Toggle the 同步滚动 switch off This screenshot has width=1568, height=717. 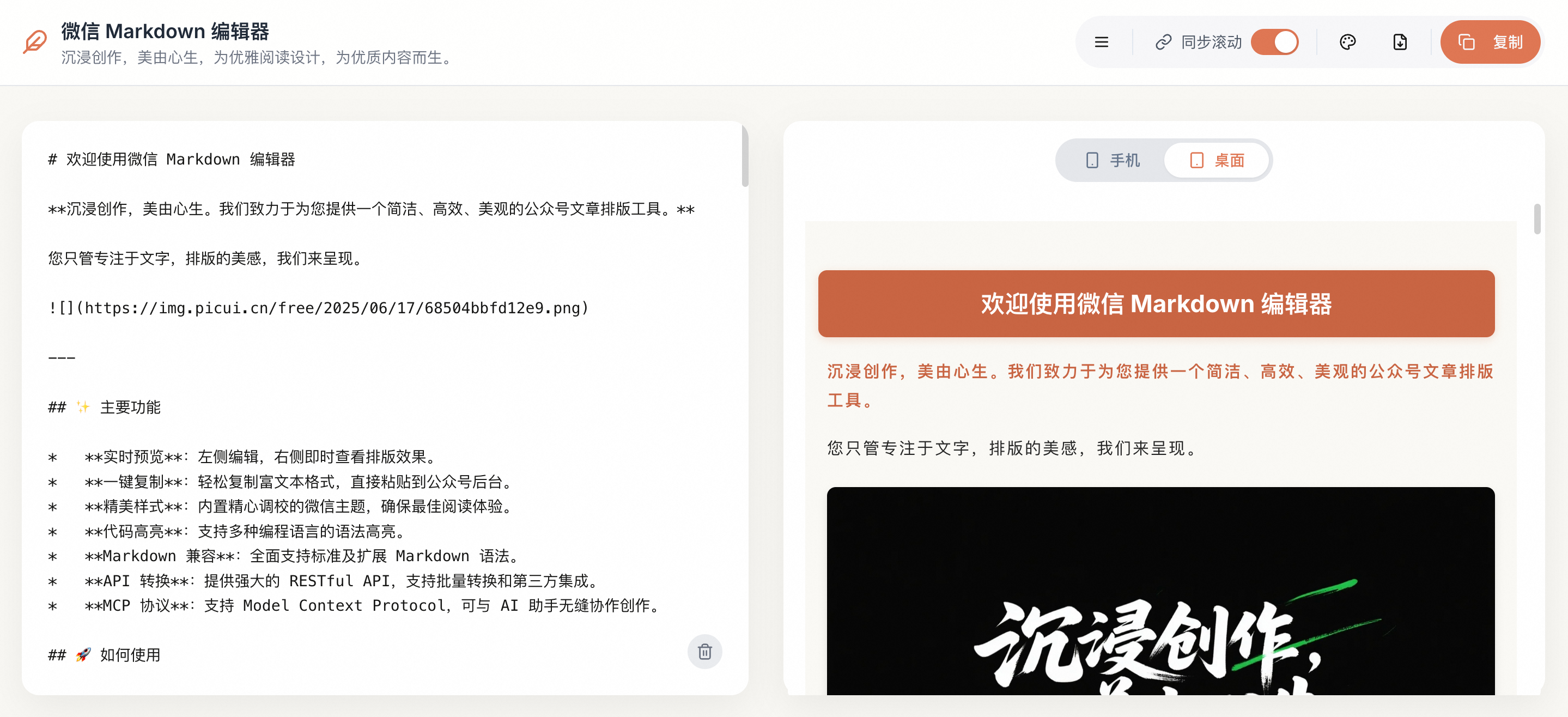[1274, 42]
